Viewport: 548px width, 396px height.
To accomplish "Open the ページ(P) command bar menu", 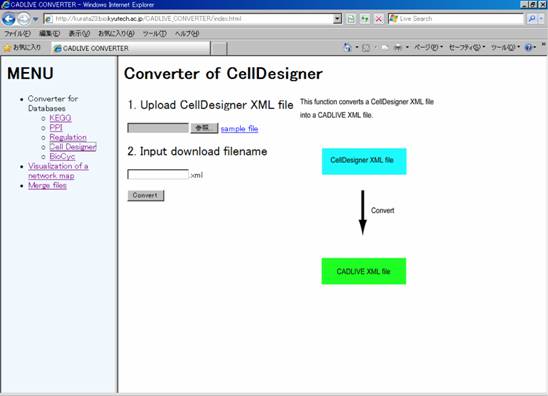I will click(428, 47).
